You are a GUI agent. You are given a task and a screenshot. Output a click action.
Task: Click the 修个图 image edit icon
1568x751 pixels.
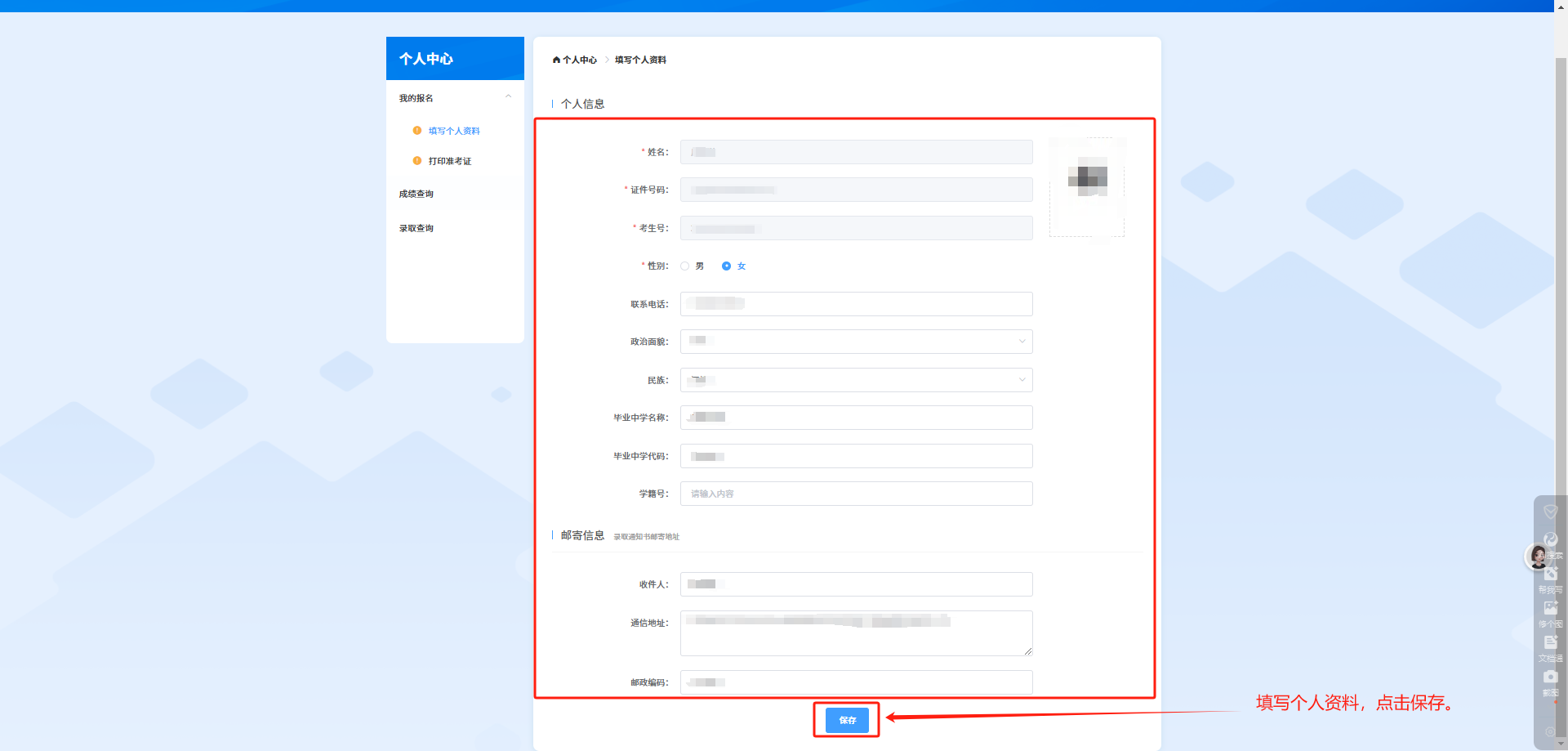(1550, 609)
